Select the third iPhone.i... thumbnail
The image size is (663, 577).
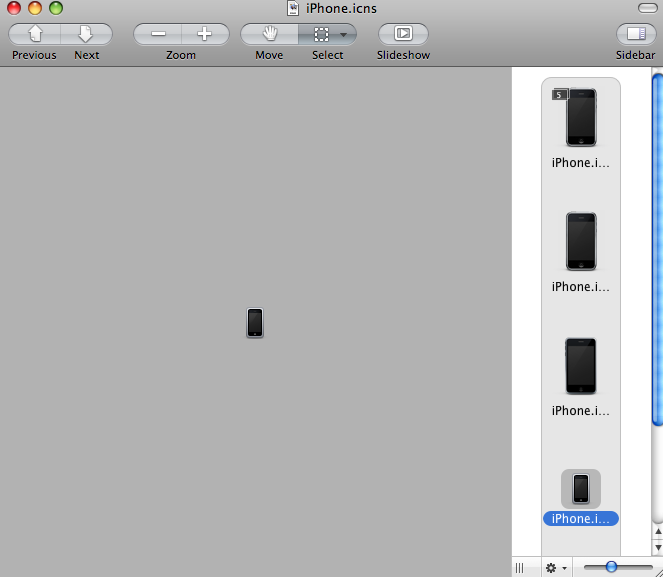click(581, 366)
